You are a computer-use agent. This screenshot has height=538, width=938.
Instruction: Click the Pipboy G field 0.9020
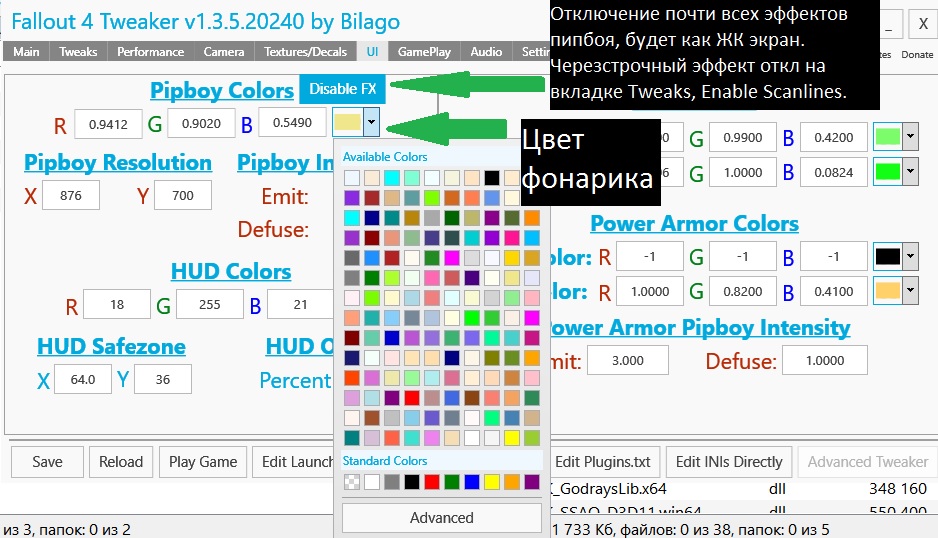click(x=201, y=123)
